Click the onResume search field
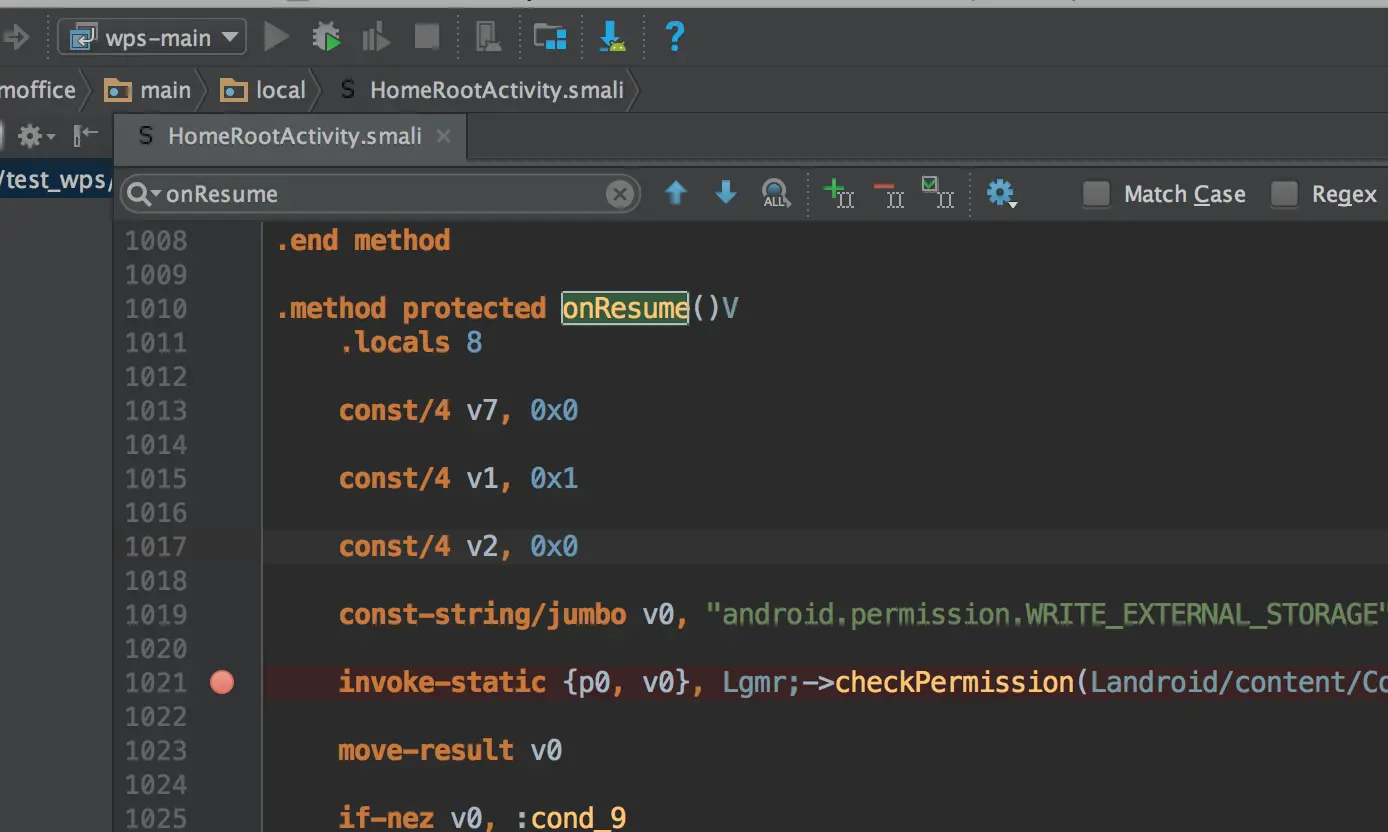 (380, 194)
